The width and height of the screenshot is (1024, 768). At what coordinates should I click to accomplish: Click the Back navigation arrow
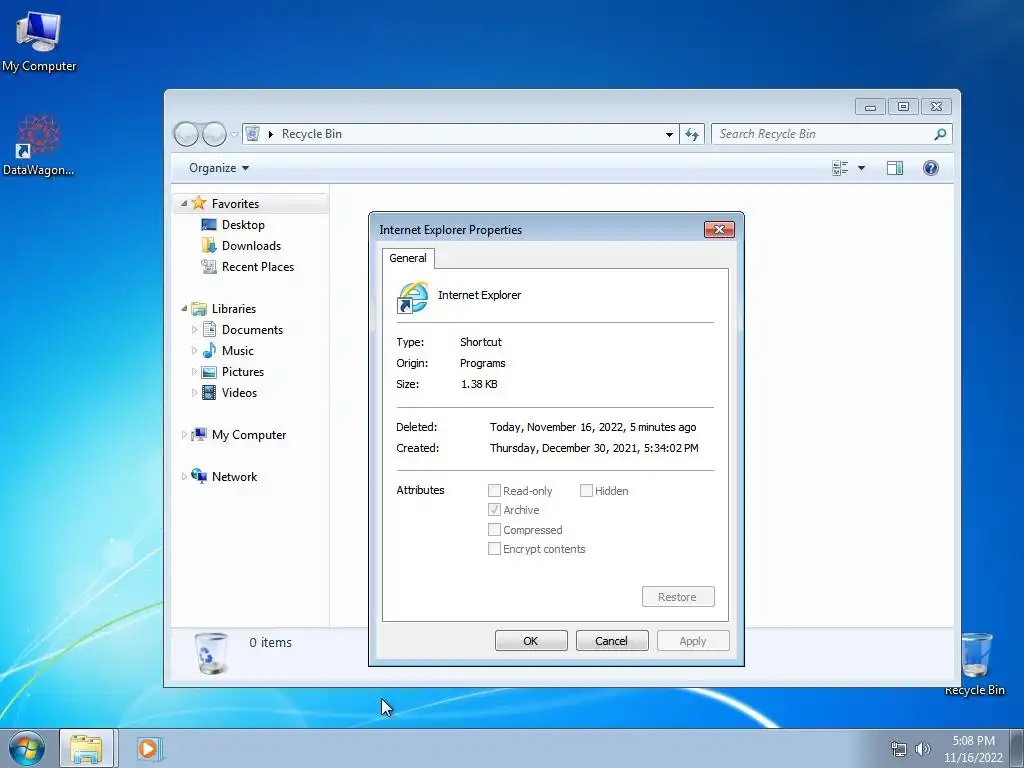186,134
